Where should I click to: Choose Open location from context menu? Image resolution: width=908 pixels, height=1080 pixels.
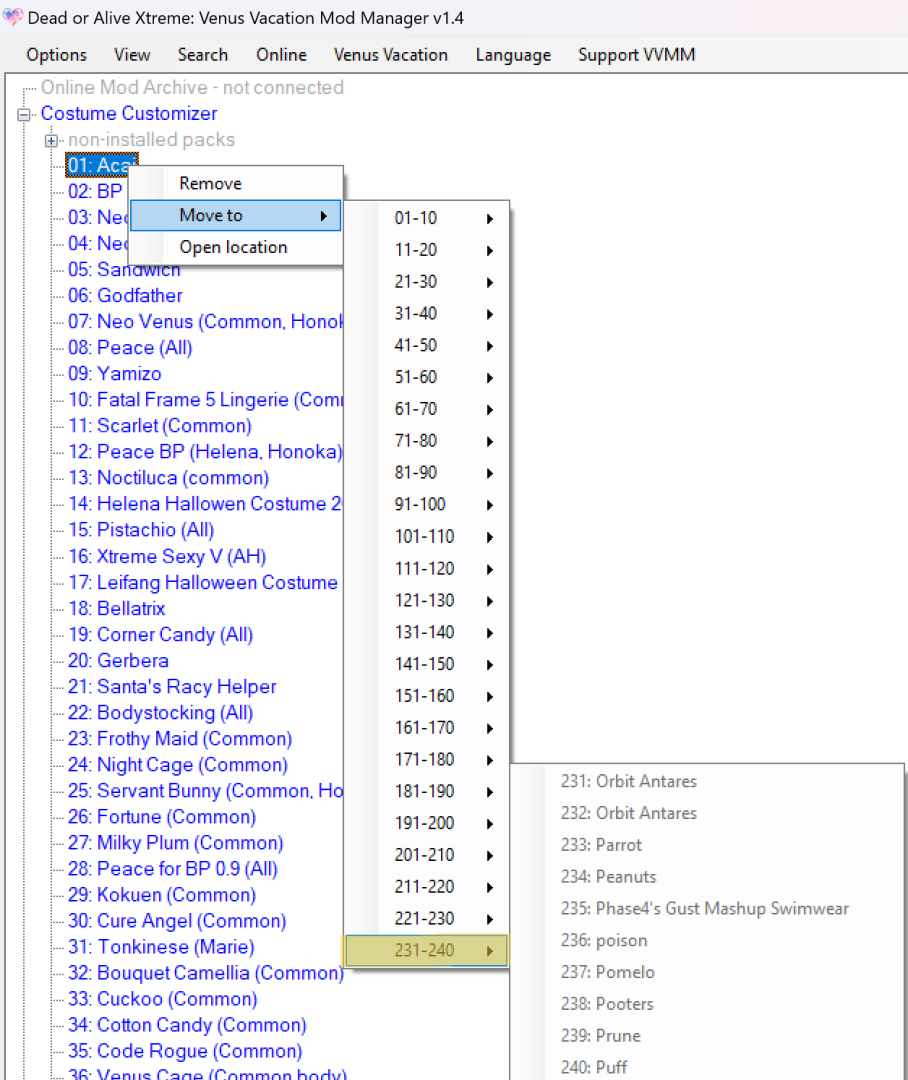point(236,247)
